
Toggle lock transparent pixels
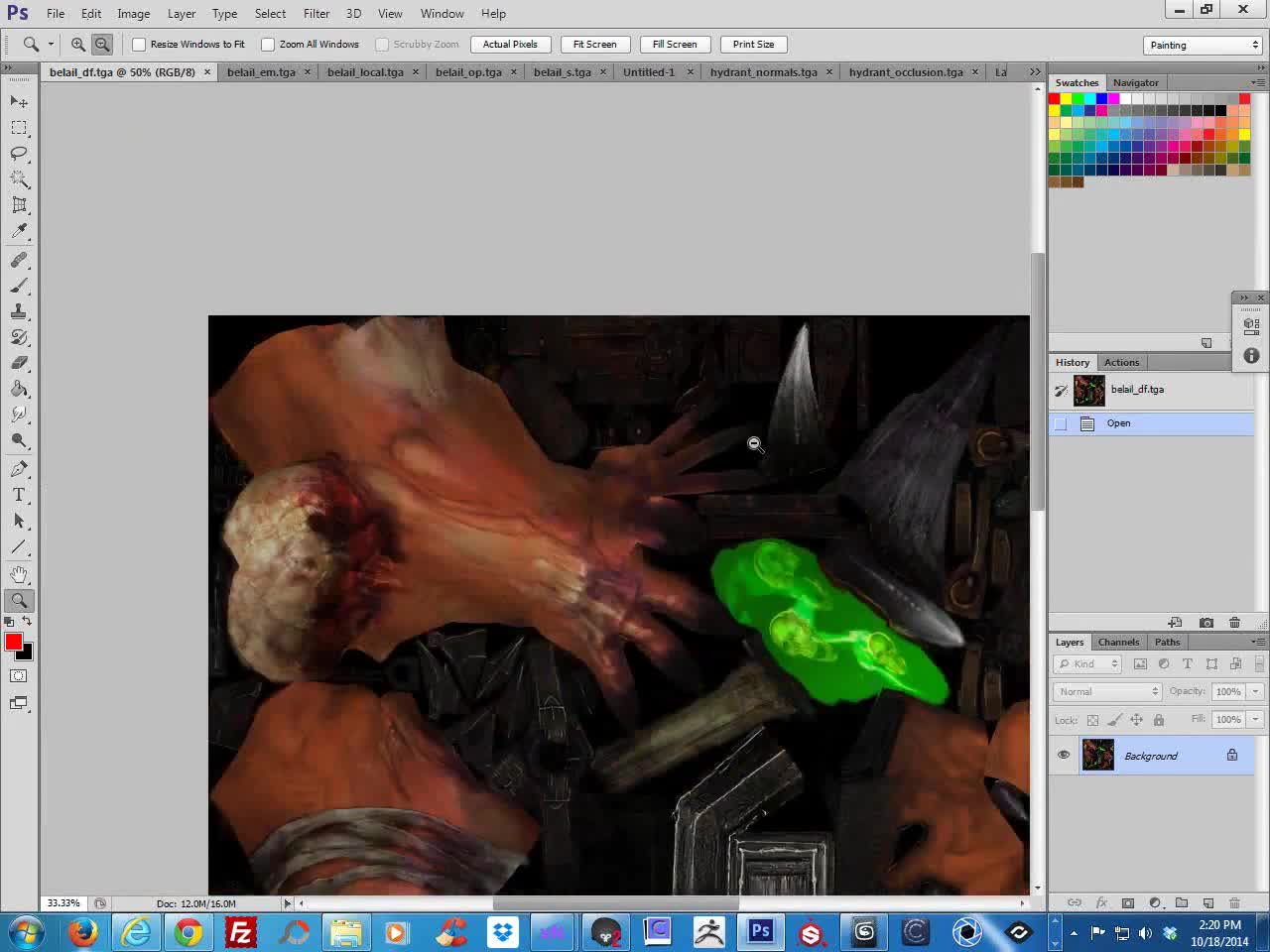click(x=1092, y=720)
